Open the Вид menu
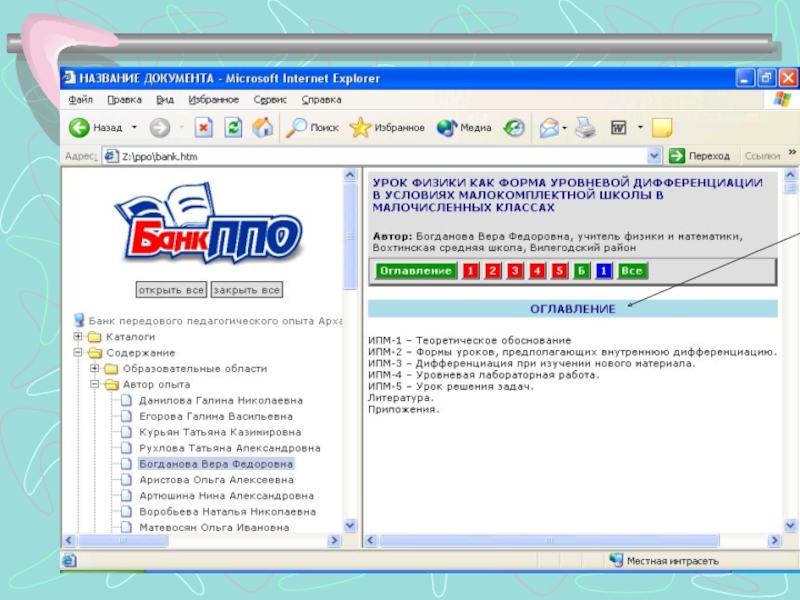 point(165,99)
